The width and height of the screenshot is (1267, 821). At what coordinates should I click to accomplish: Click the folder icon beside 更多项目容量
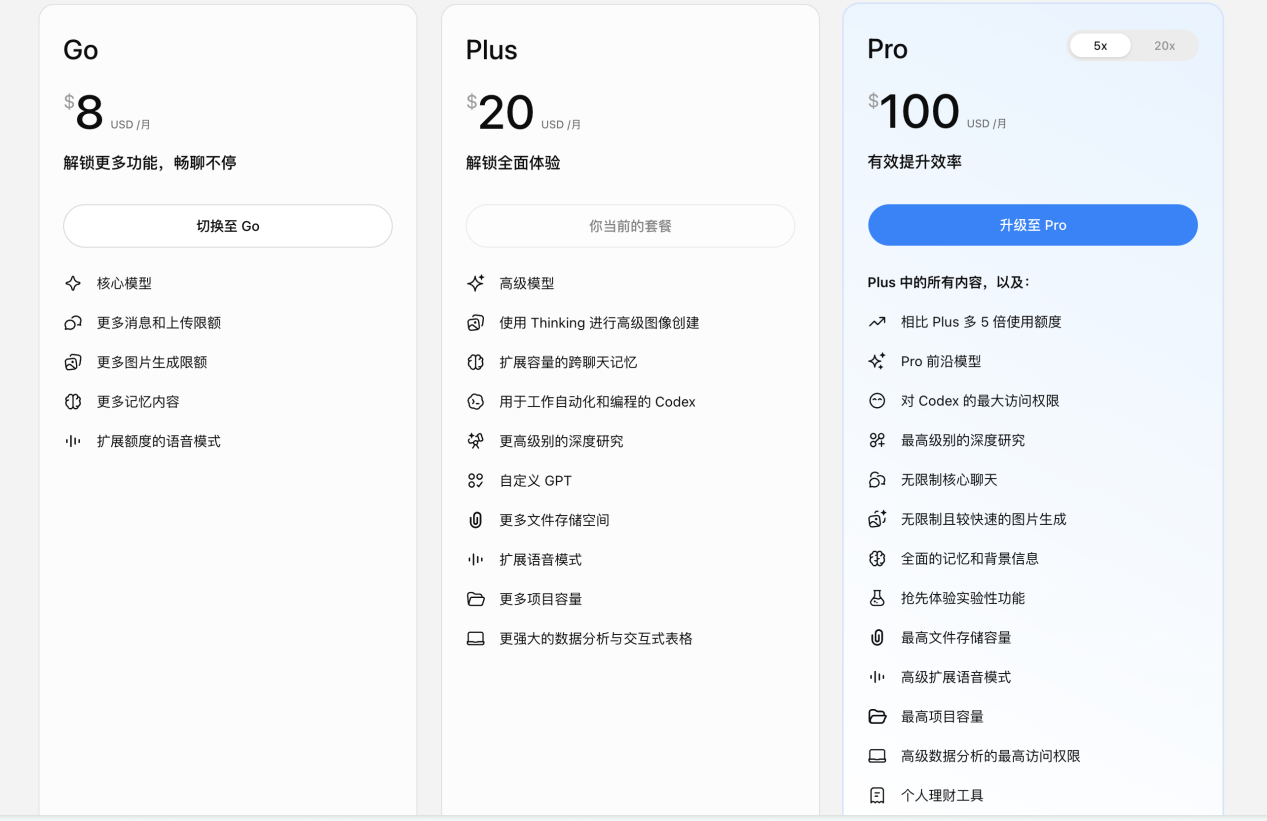[x=476, y=599]
